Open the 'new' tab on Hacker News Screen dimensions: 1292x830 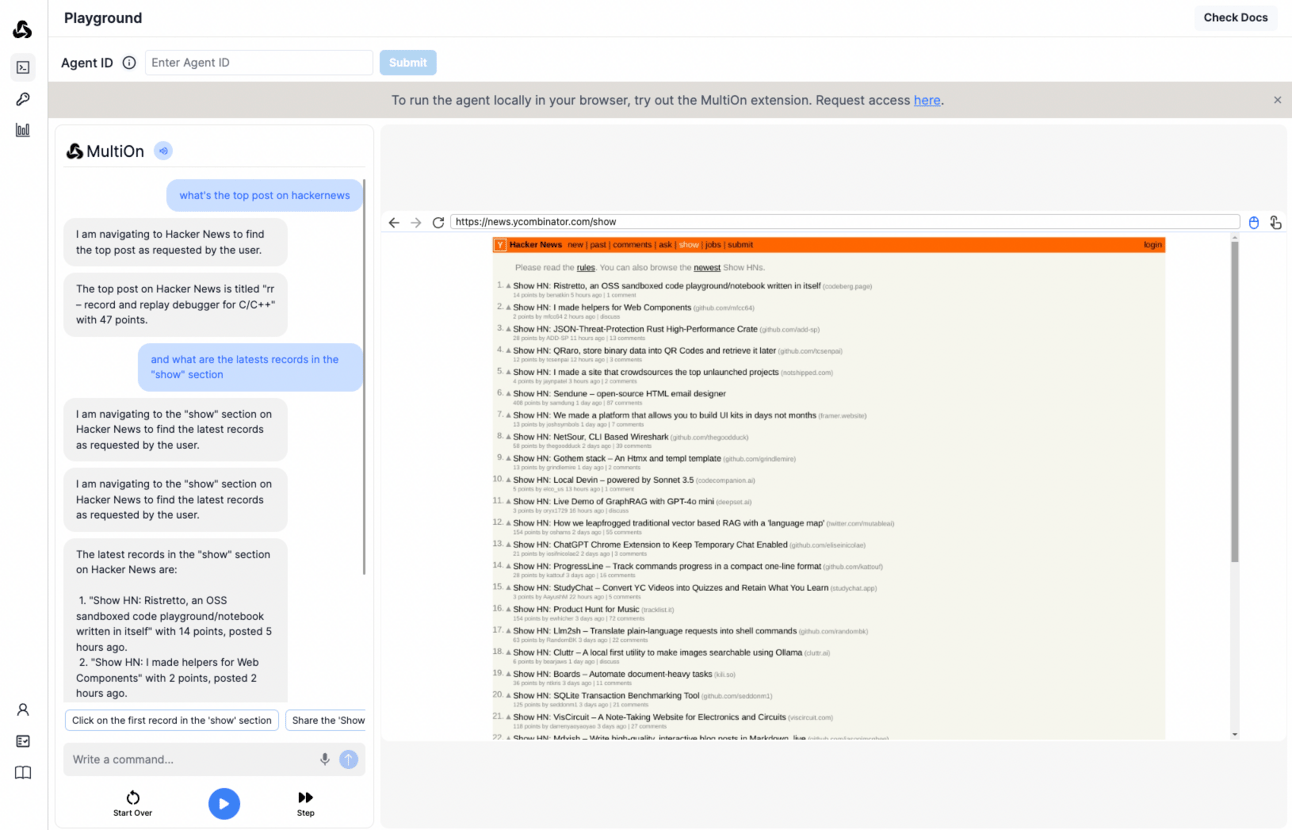(575, 245)
